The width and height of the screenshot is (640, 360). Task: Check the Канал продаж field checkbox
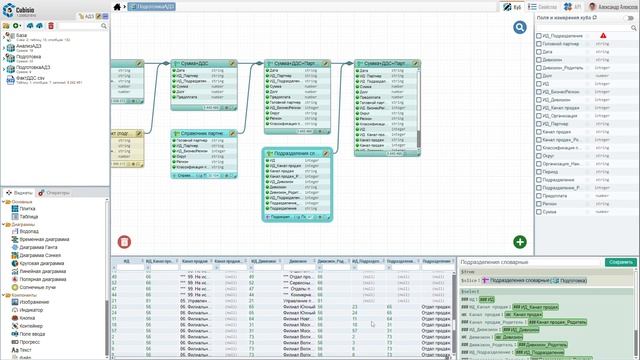(539, 132)
